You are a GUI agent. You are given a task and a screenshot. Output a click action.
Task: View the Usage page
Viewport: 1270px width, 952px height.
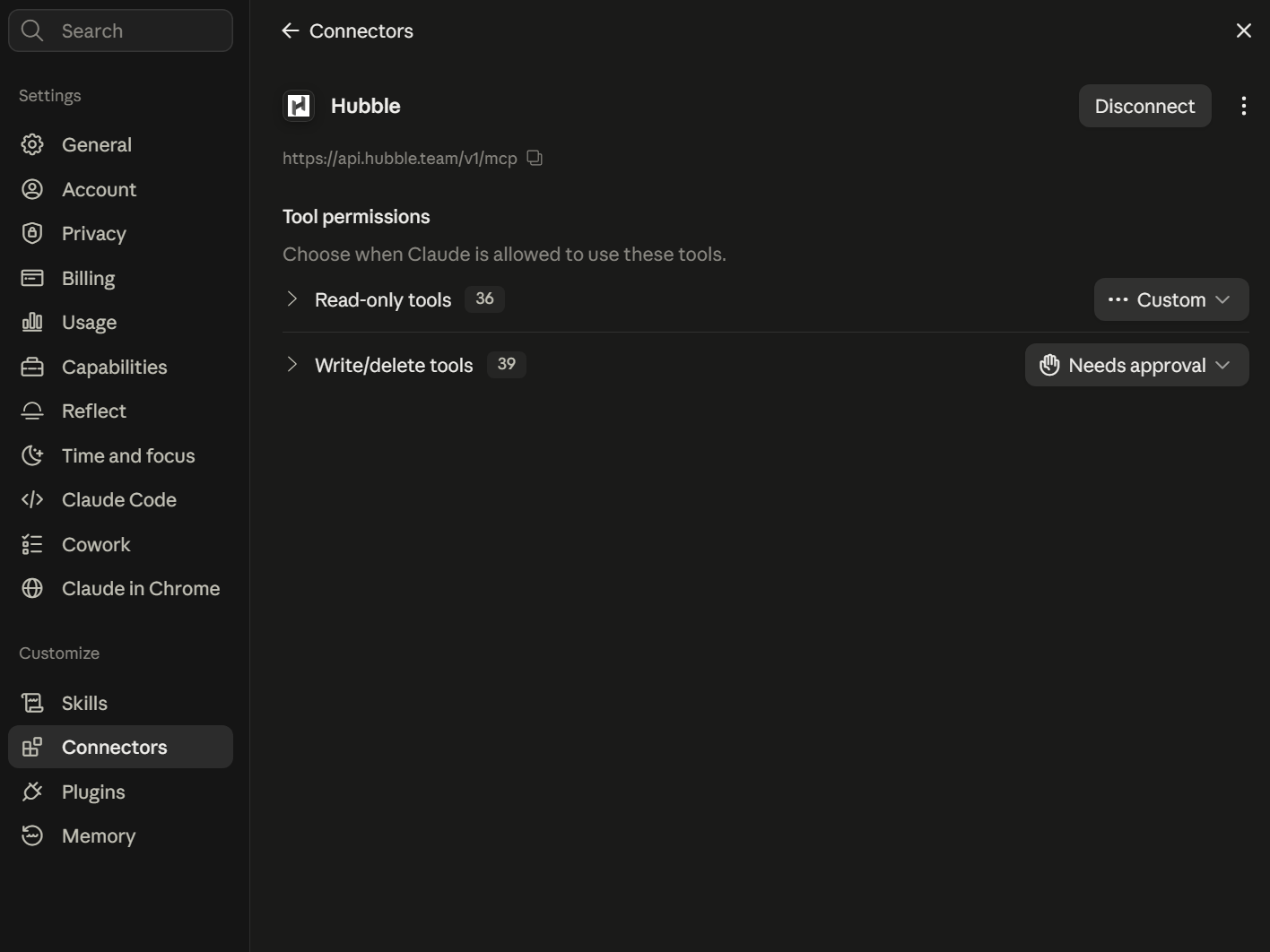pos(120,322)
